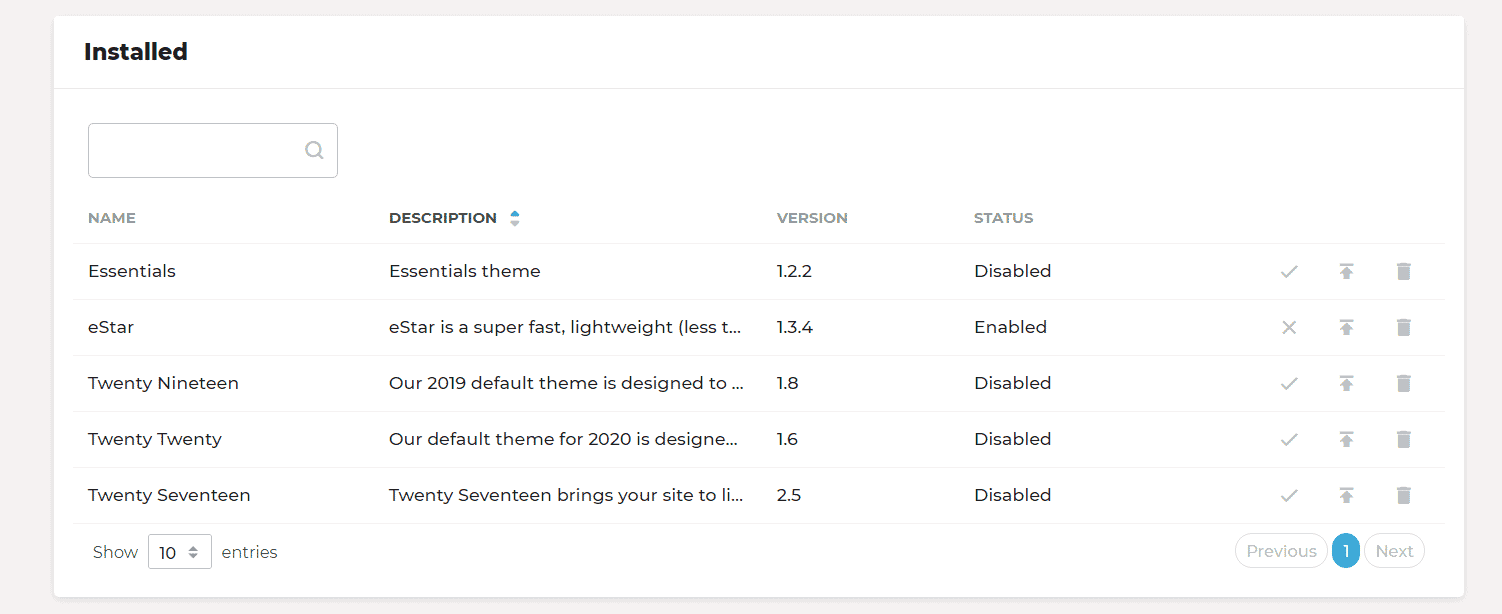
Task: Sort the table by the Status header
Action: (x=1003, y=218)
